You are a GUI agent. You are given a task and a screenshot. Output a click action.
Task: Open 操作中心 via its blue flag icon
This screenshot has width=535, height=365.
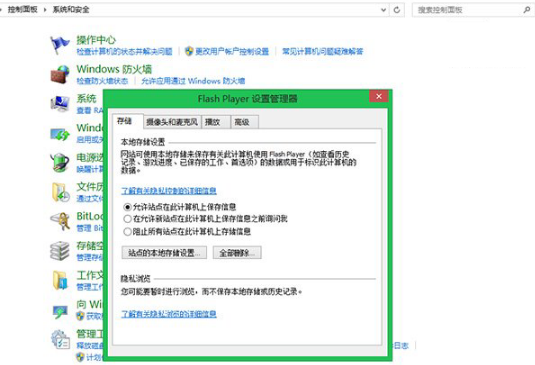coord(60,45)
